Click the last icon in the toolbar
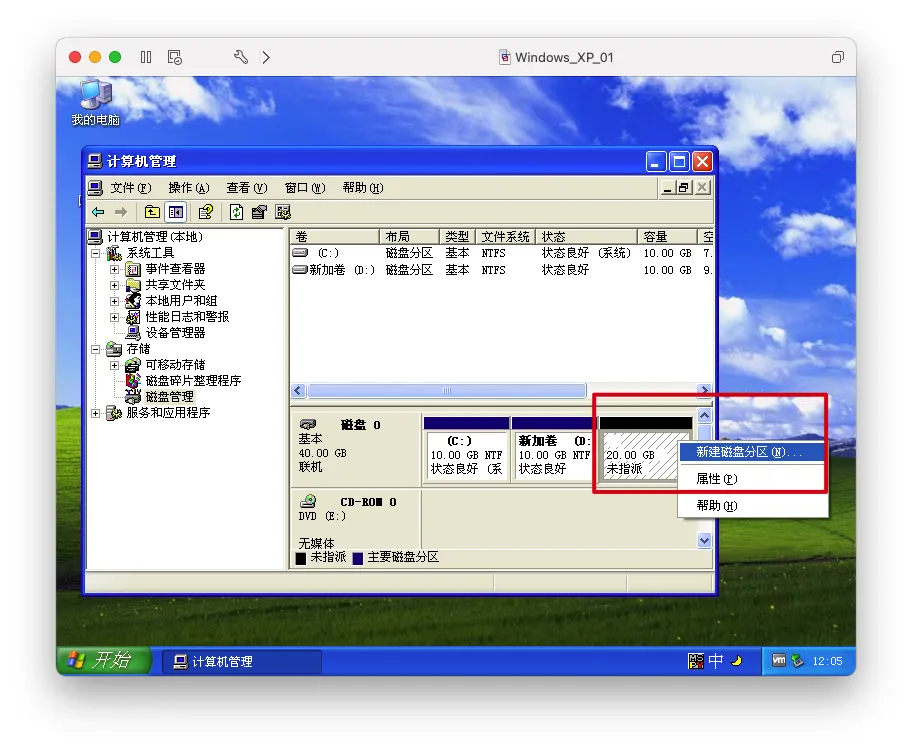Image resolution: width=912 pixels, height=750 pixels. pos(283,212)
